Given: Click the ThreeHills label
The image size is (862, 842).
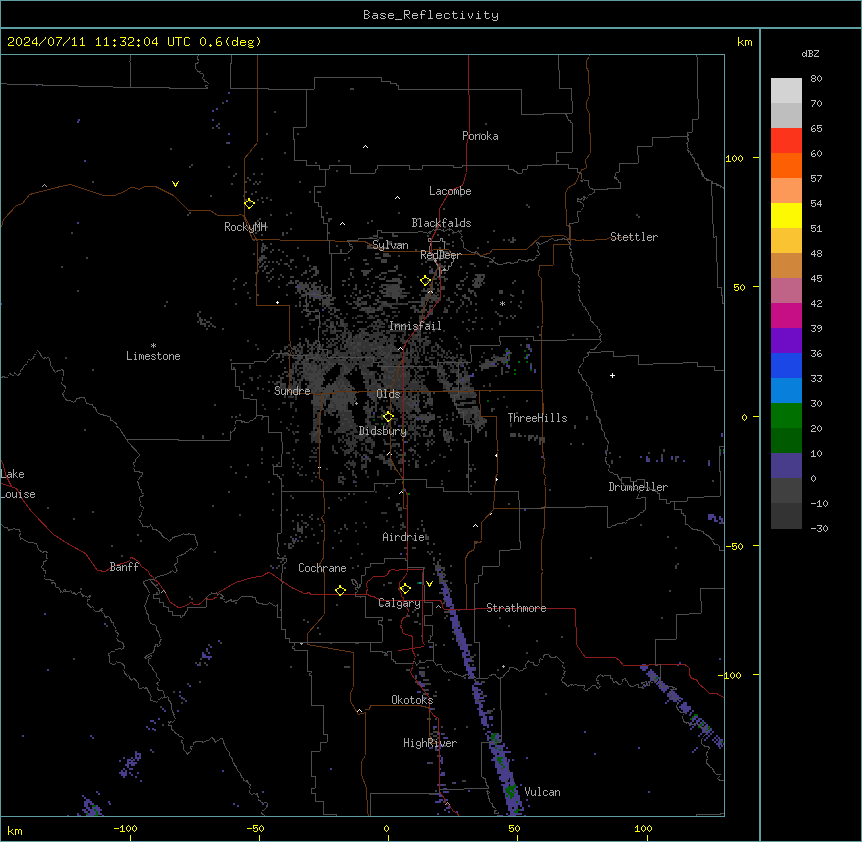Looking at the screenshot, I should pyautogui.click(x=537, y=418).
